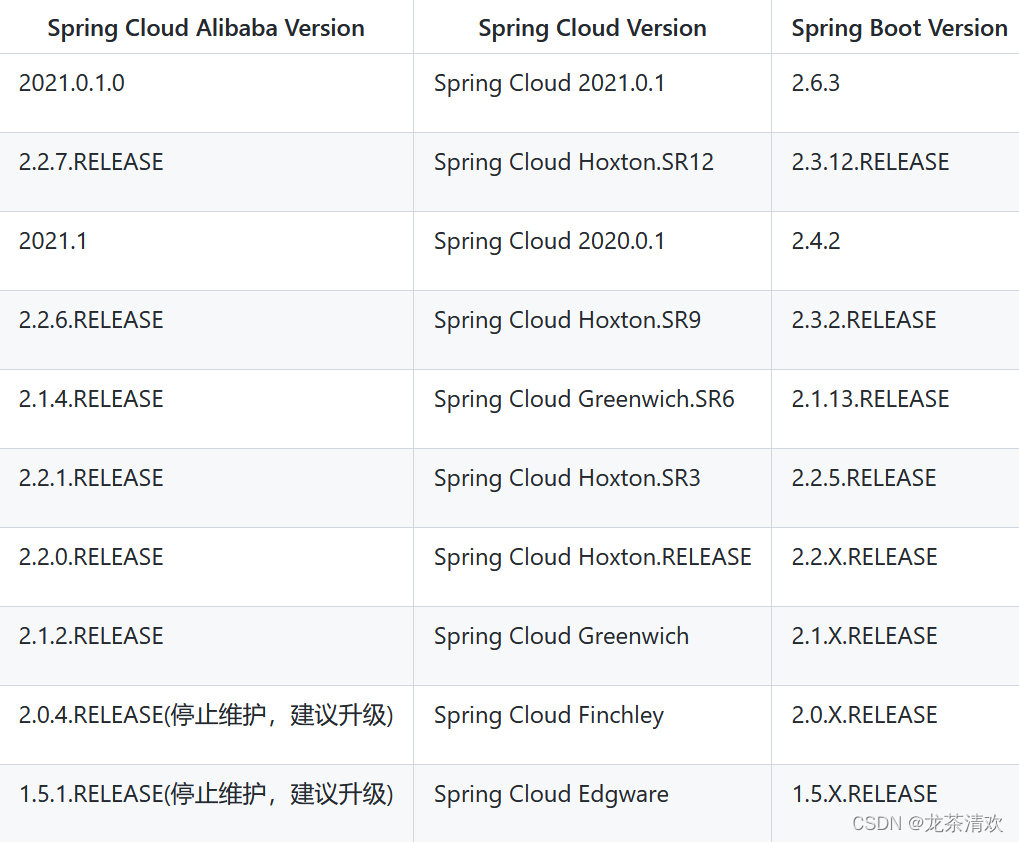
Task: Select the 'Spring Cloud Edgware' cell
Action: coord(592,803)
